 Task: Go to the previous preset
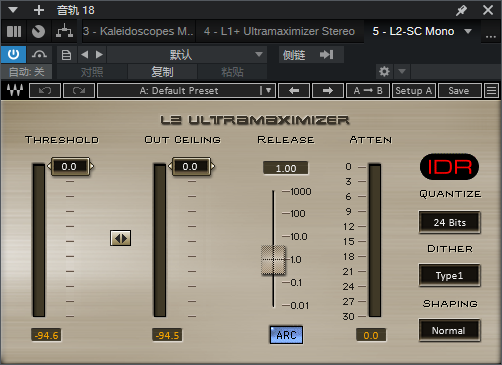click(85, 55)
